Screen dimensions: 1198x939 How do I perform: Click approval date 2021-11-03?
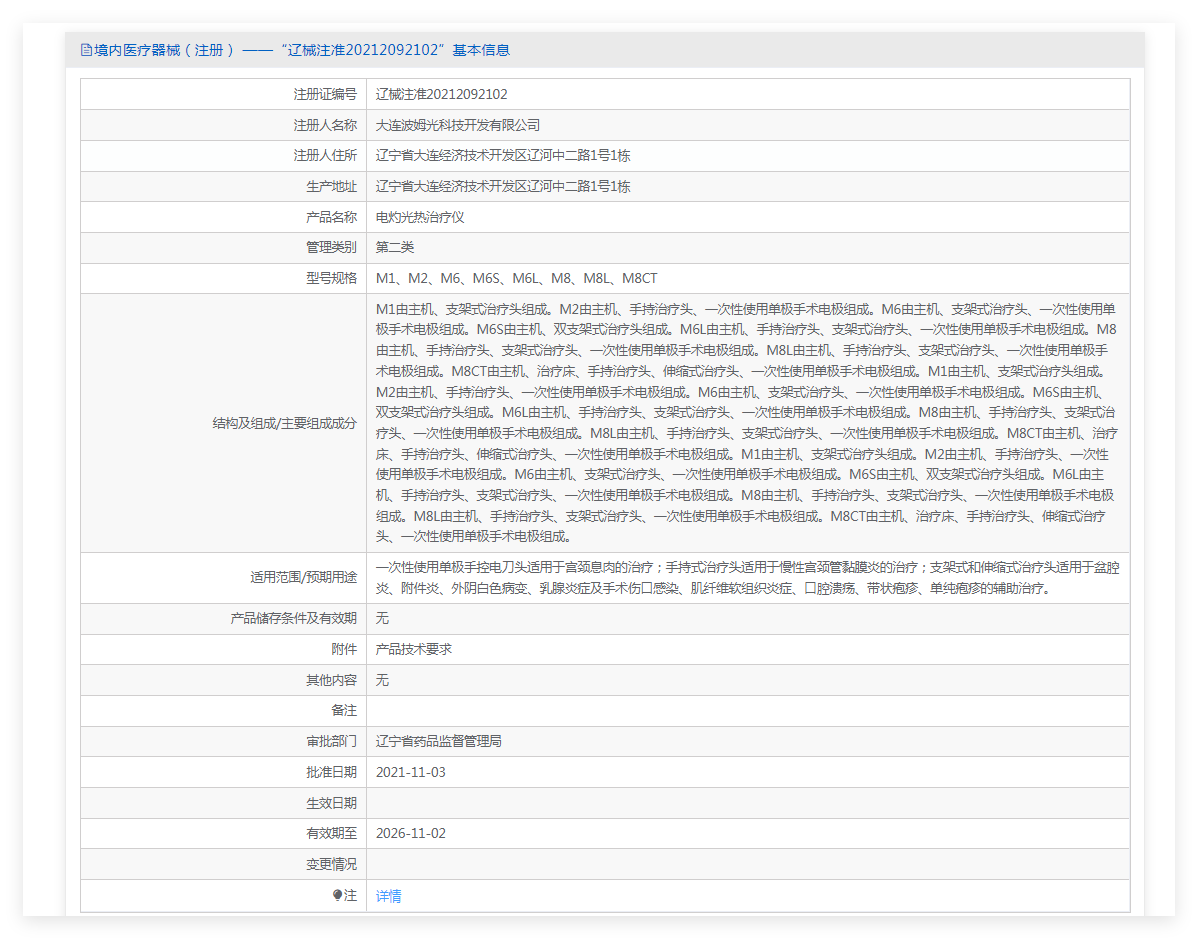(x=410, y=772)
